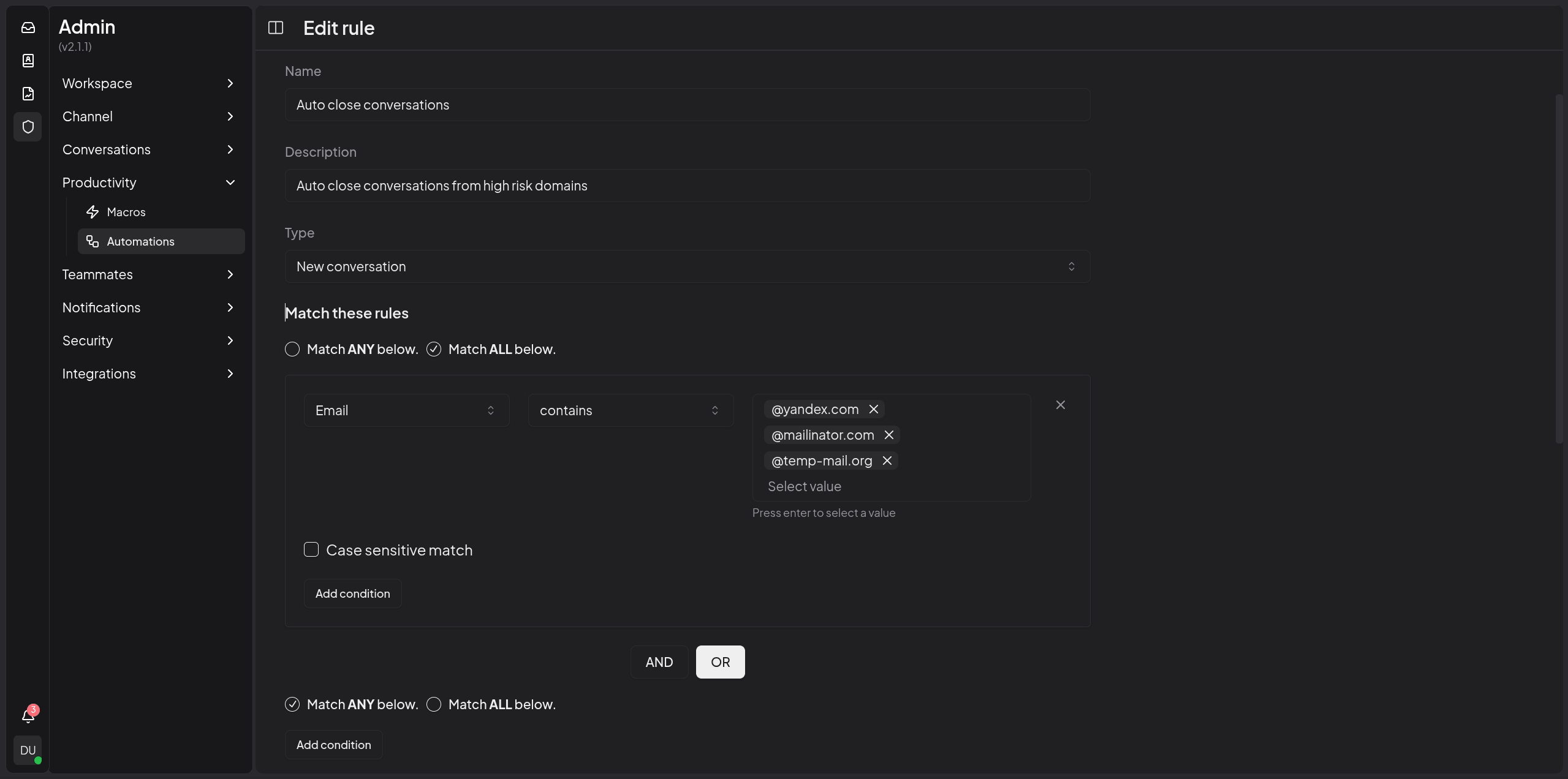Enable the Case sensitive match checkbox
Viewport: 1568px width, 779px height.
(311, 549)
